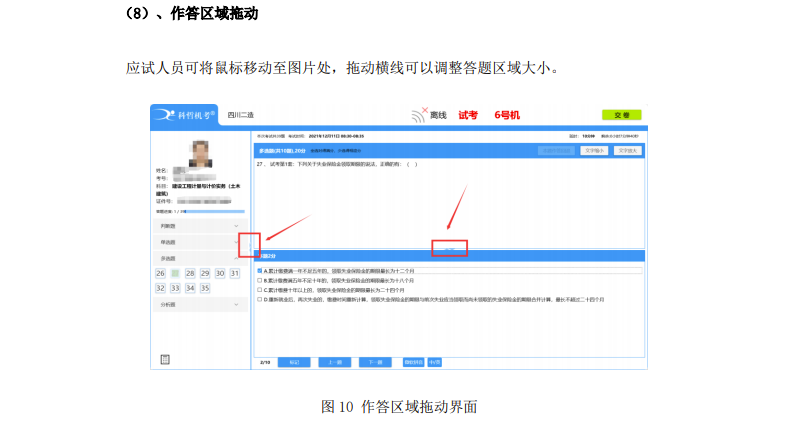Click the exam software logo at top left

click(183, 115)
